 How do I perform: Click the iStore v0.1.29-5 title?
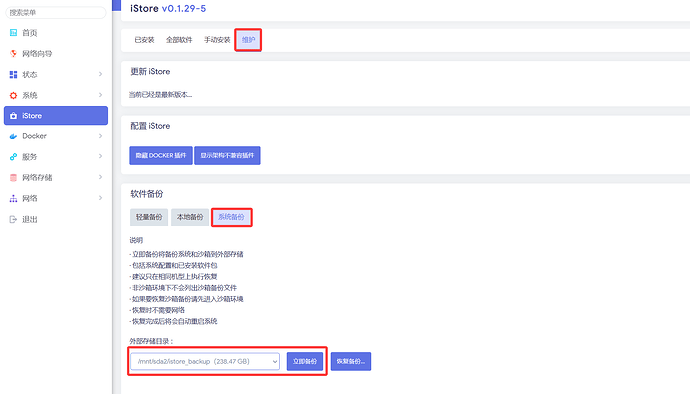tap(168, 8)
